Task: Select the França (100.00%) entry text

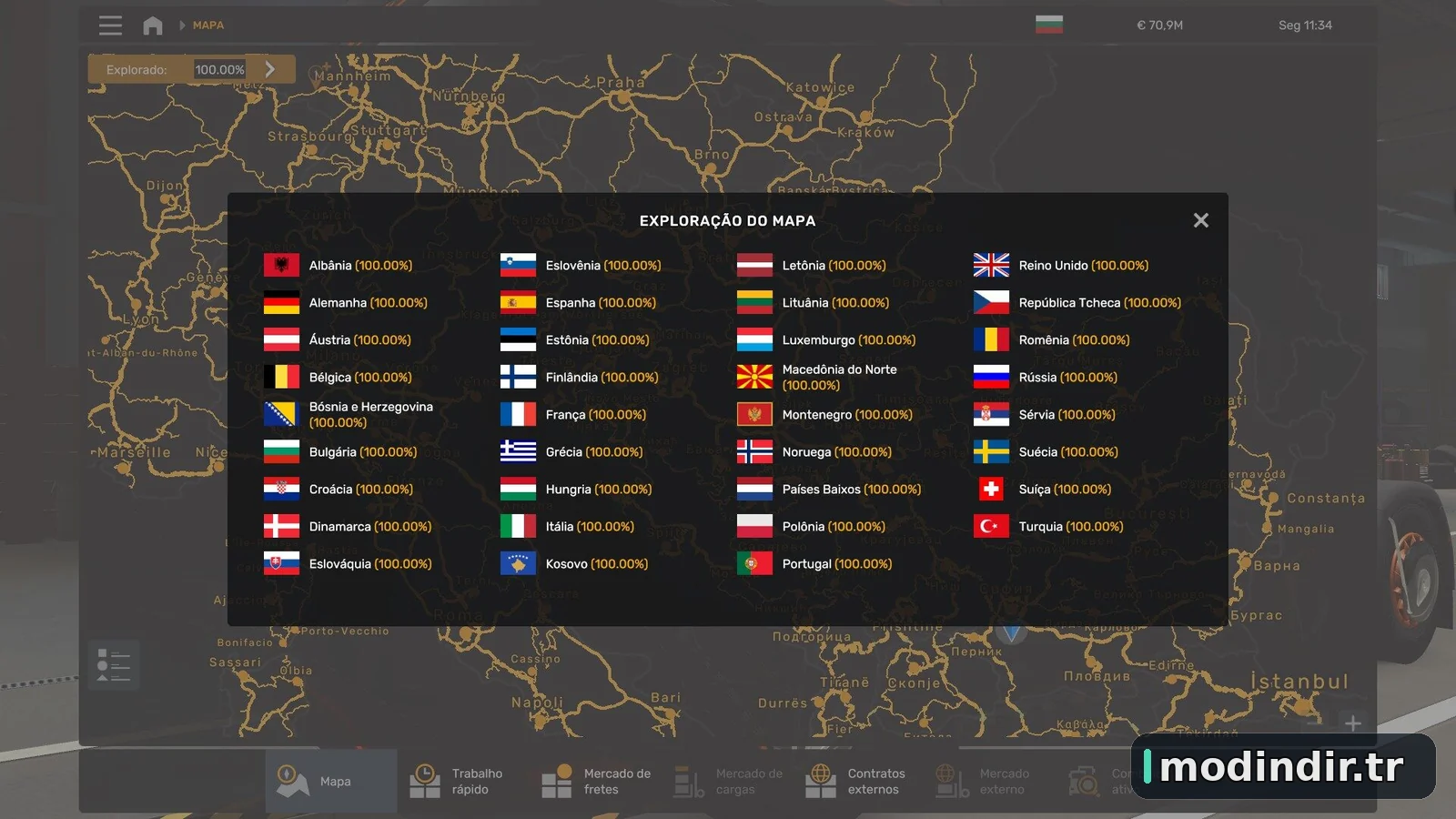Action: [596, 415]
